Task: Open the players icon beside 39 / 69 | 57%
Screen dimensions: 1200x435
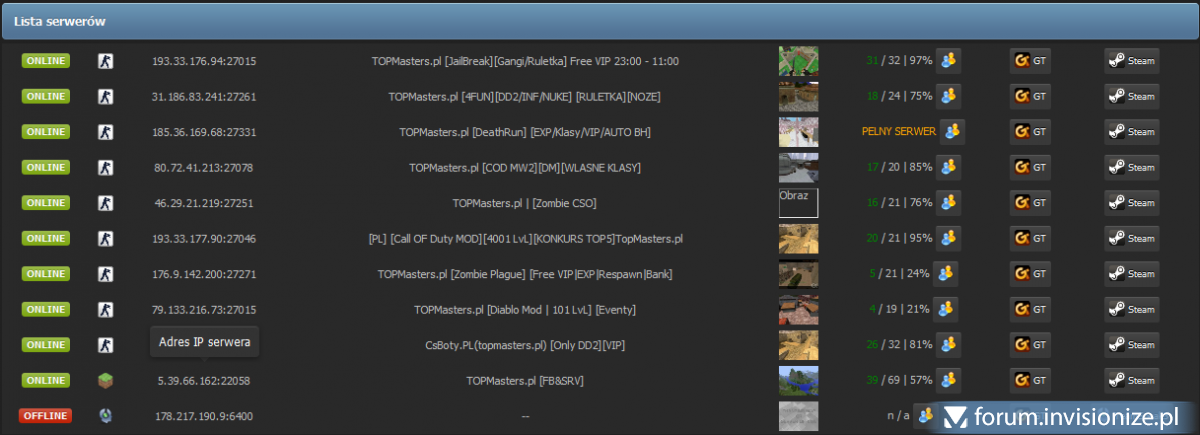Action: coord(948,380)
